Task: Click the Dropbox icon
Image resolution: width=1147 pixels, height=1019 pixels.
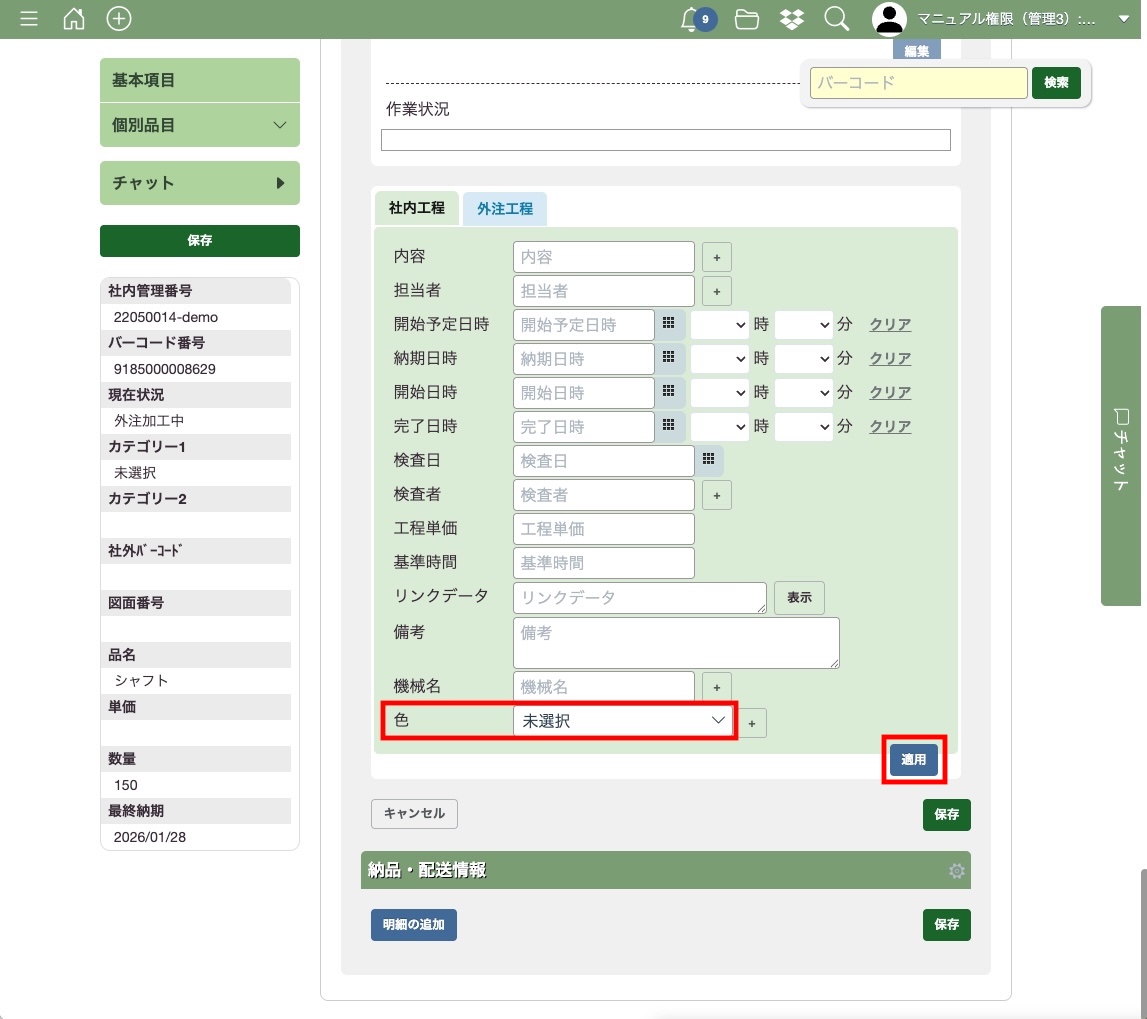Action: point(792,19)
